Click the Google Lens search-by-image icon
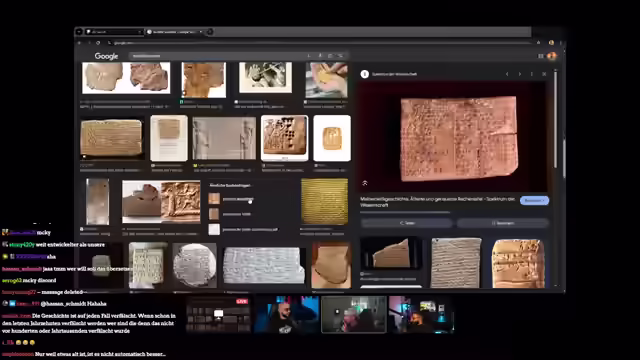 pos(330,56)
